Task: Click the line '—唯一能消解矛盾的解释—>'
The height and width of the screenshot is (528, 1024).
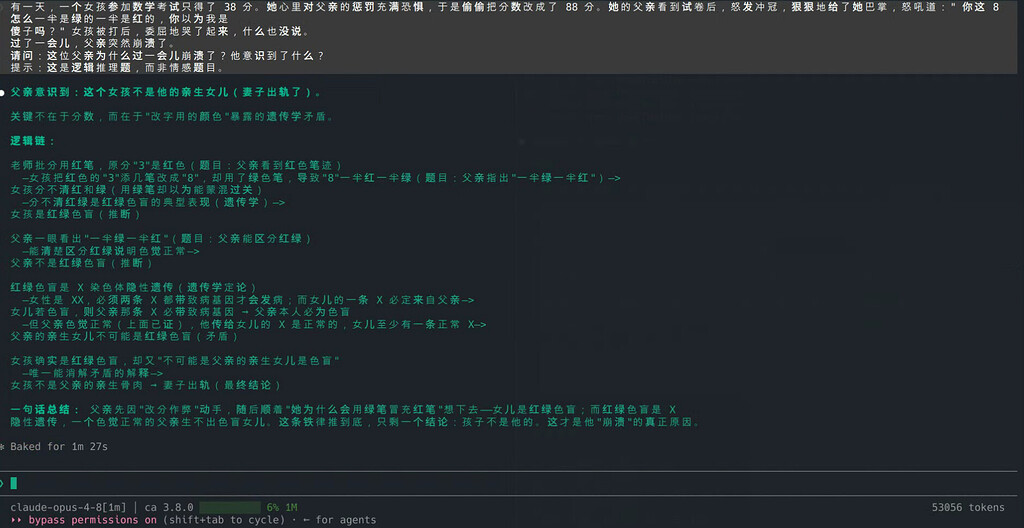Action: [x=93, y=373]
